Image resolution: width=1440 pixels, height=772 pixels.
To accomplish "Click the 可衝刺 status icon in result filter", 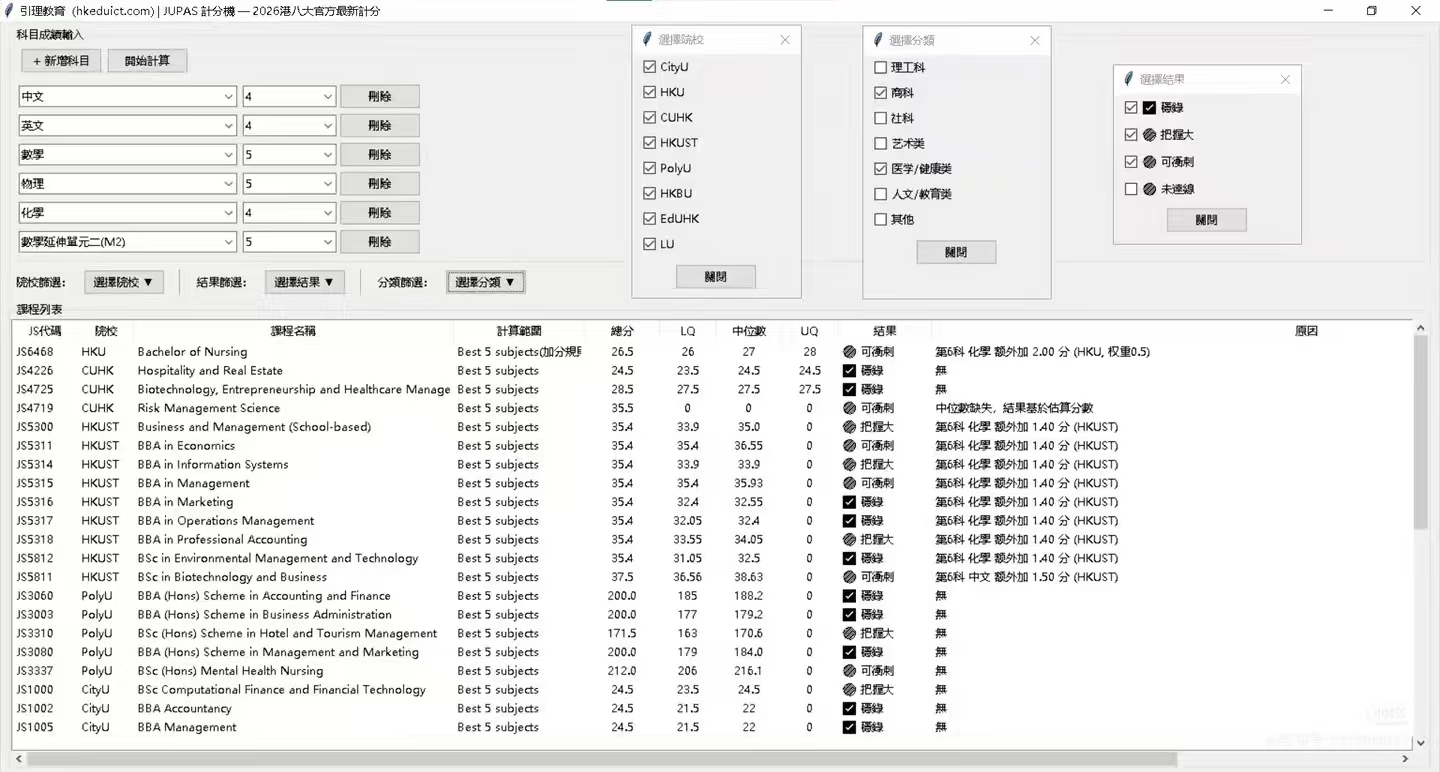I will pos(1149,162).
